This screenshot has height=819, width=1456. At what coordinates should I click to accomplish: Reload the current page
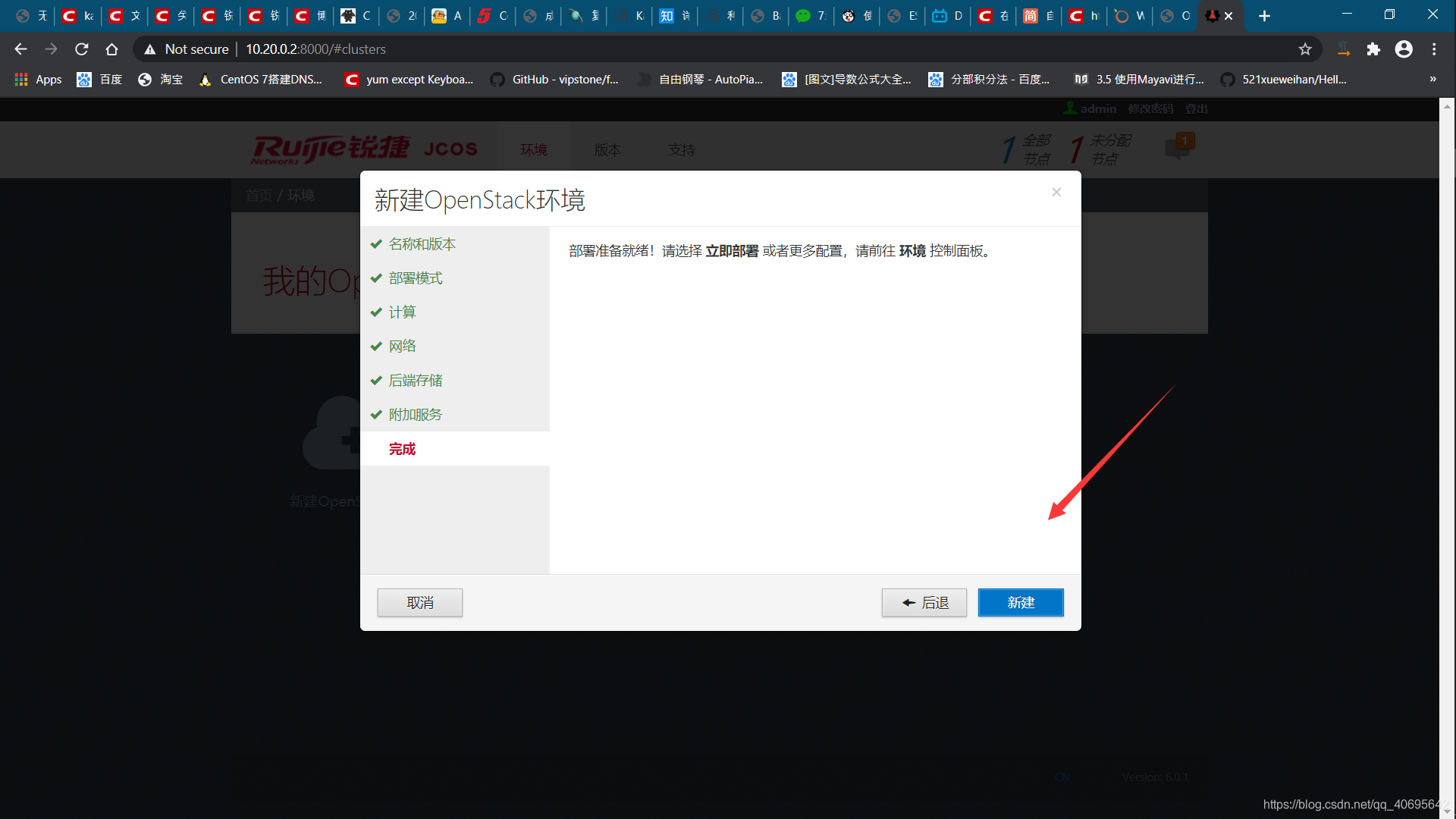click(81, 49)
